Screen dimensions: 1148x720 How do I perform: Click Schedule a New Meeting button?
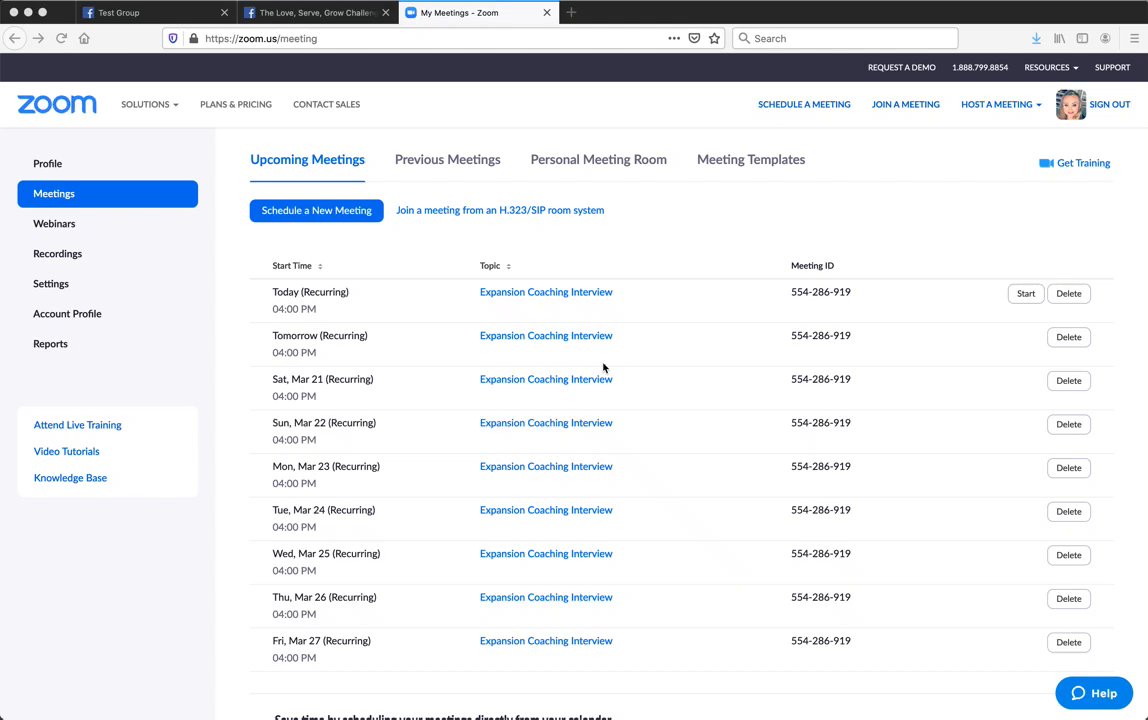click(x=316, y=210)
